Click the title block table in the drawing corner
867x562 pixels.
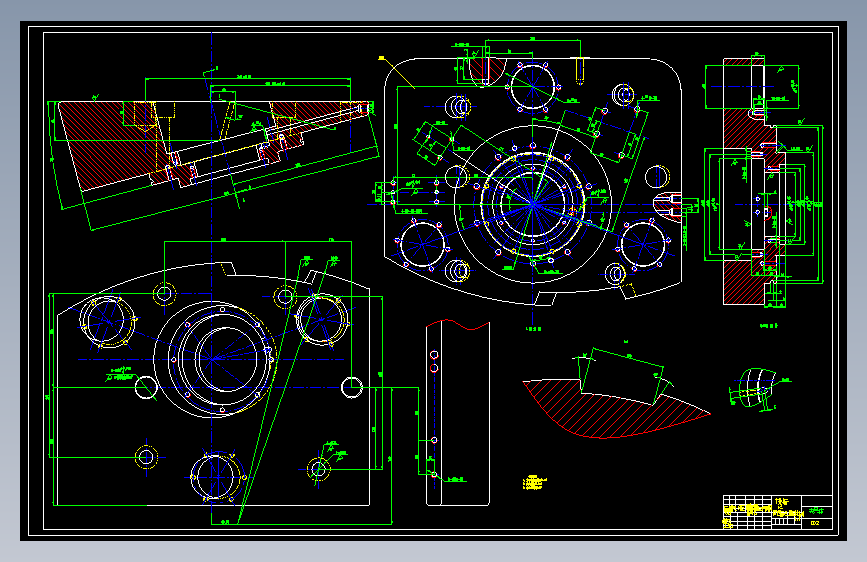pos(777,512)
